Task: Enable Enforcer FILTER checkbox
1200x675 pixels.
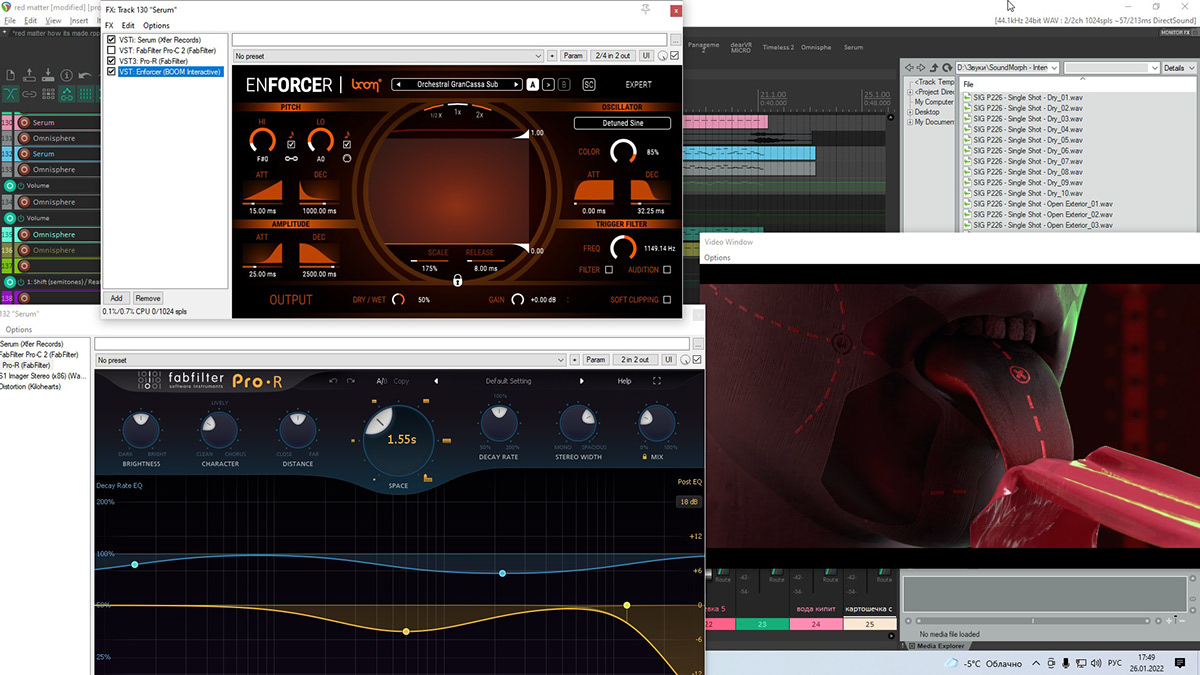Action: (609, 270)
